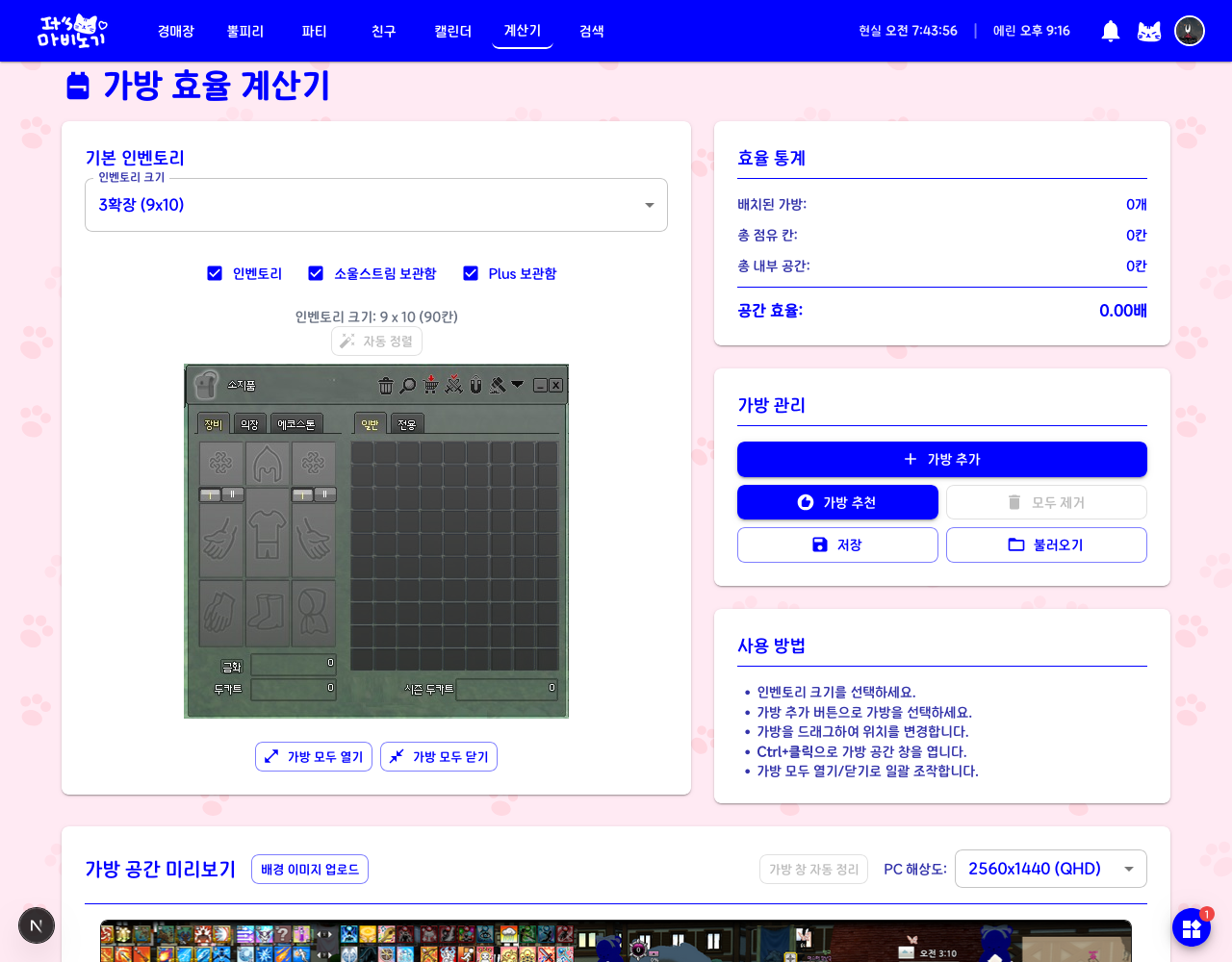Select the boots equipment slot

pos(268,613)
